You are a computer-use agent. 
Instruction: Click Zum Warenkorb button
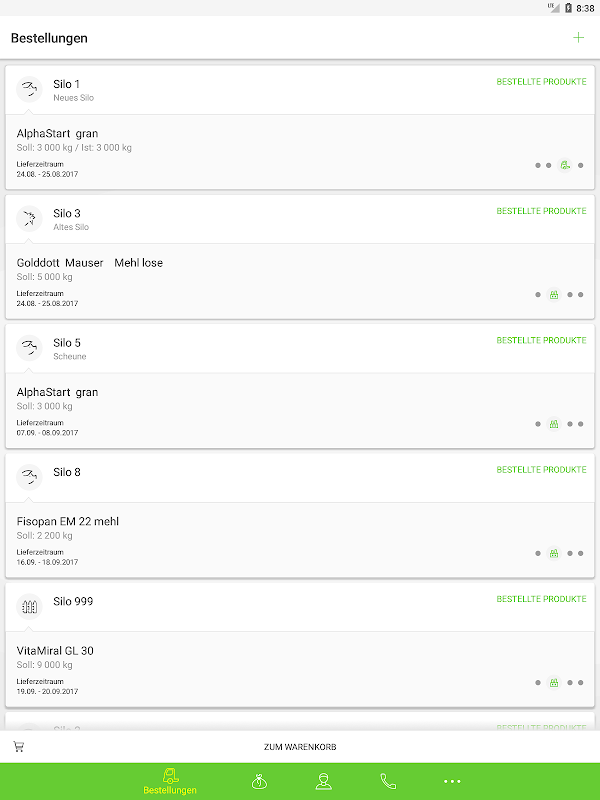point(300,747)
